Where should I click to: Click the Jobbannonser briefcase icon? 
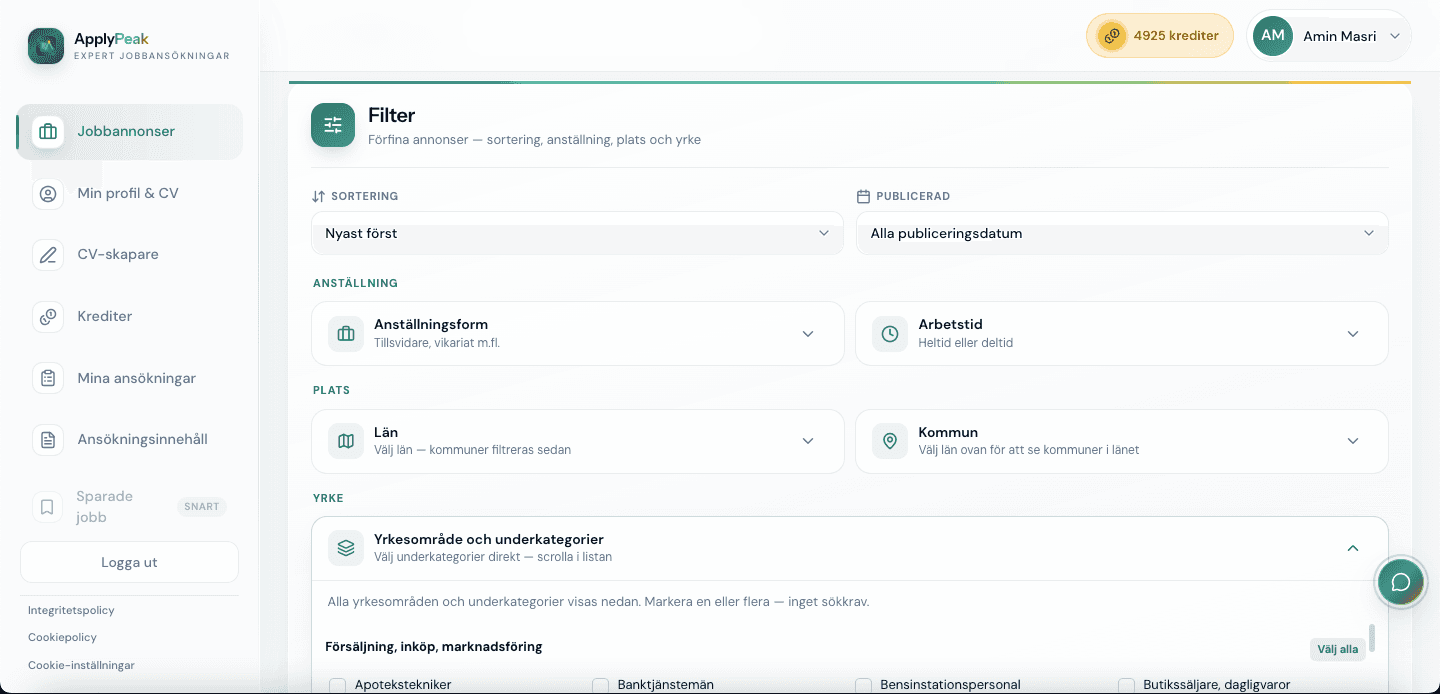48,132
